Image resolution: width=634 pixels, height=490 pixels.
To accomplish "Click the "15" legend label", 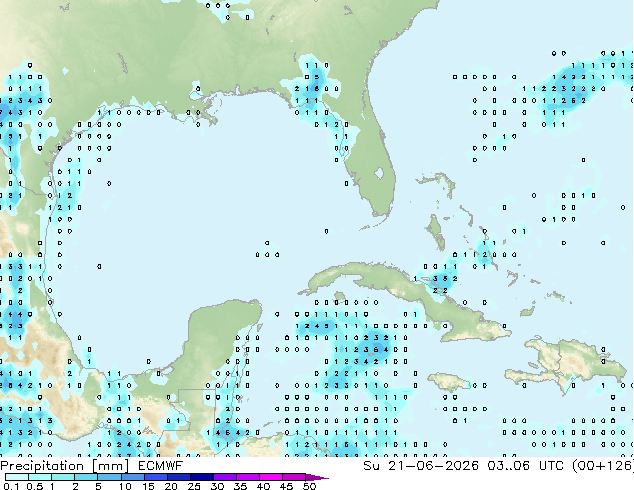I will [x=148, y=486].
